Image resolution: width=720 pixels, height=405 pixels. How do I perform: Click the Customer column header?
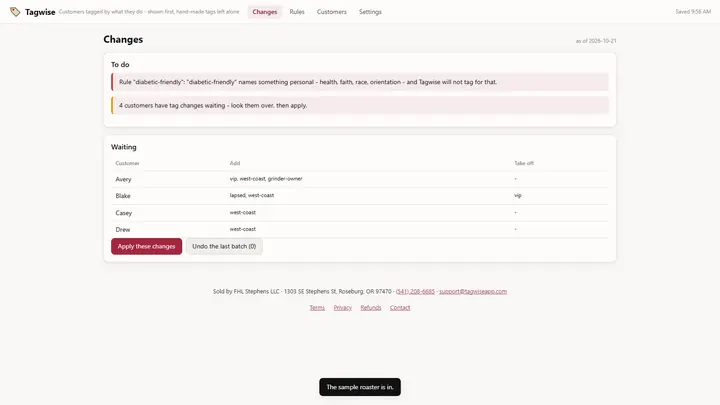(x=127, y=163)
